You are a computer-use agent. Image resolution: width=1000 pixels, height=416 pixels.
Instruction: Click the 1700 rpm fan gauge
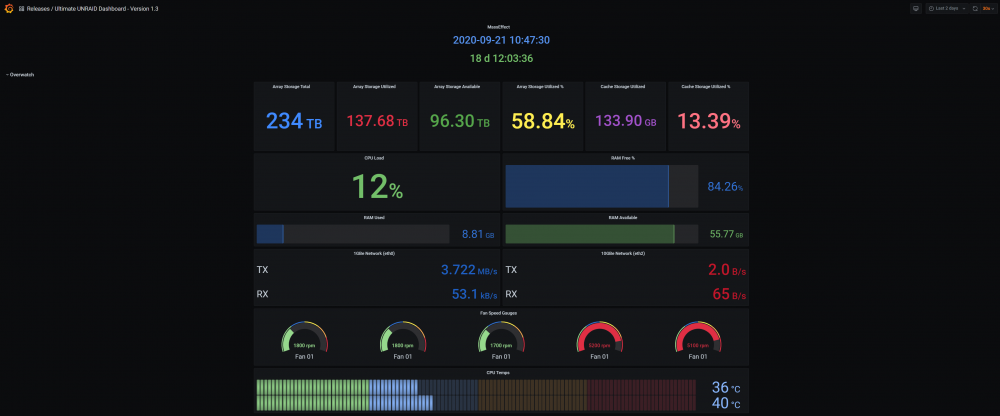[501, 338]
